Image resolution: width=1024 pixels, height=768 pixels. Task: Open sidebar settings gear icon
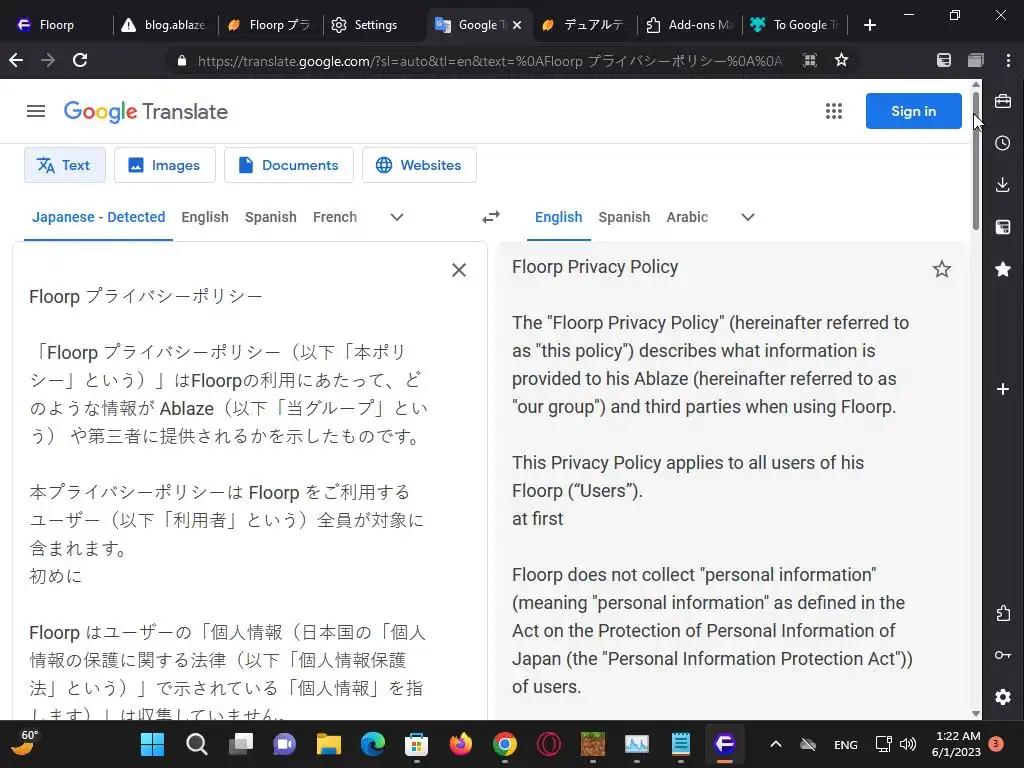pos(1003,697)
